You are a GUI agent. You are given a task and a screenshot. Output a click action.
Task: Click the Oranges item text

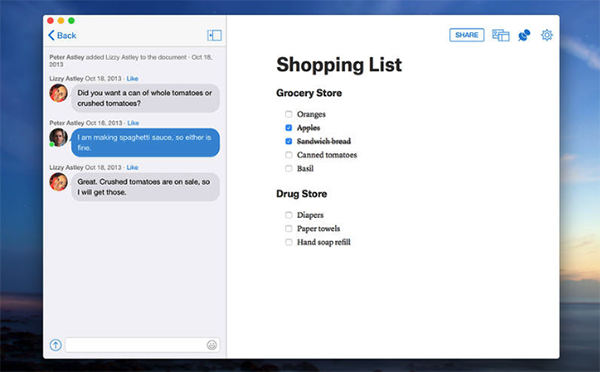click(x=311, y=114)
